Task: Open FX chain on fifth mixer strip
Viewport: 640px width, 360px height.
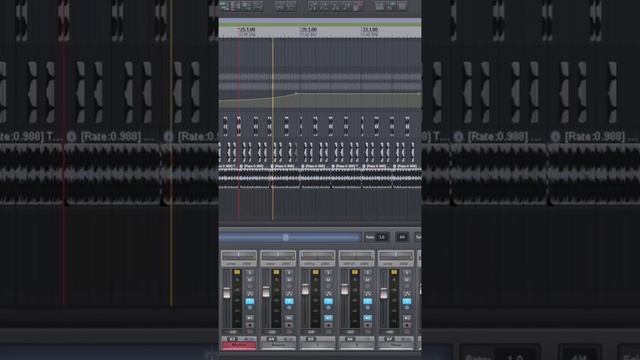Action: click(x=407, y=286)
